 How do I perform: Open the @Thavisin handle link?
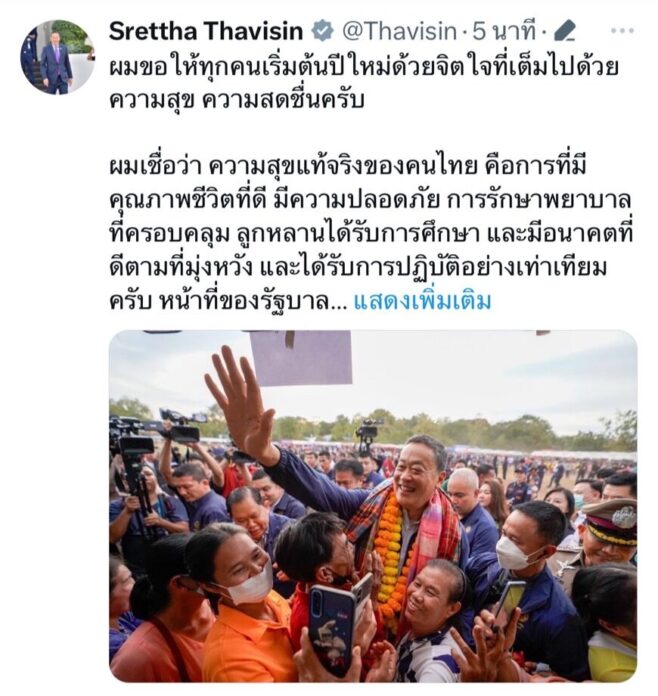[399, 32]
